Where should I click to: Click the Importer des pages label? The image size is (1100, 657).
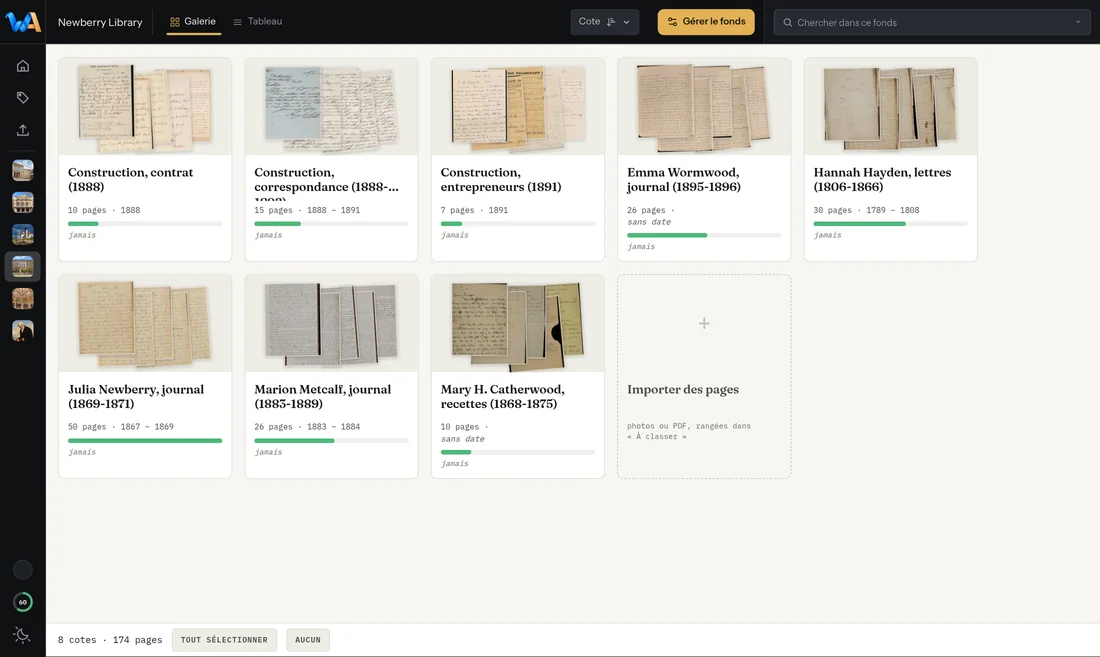pyautogui.click(x=683, y=389)
